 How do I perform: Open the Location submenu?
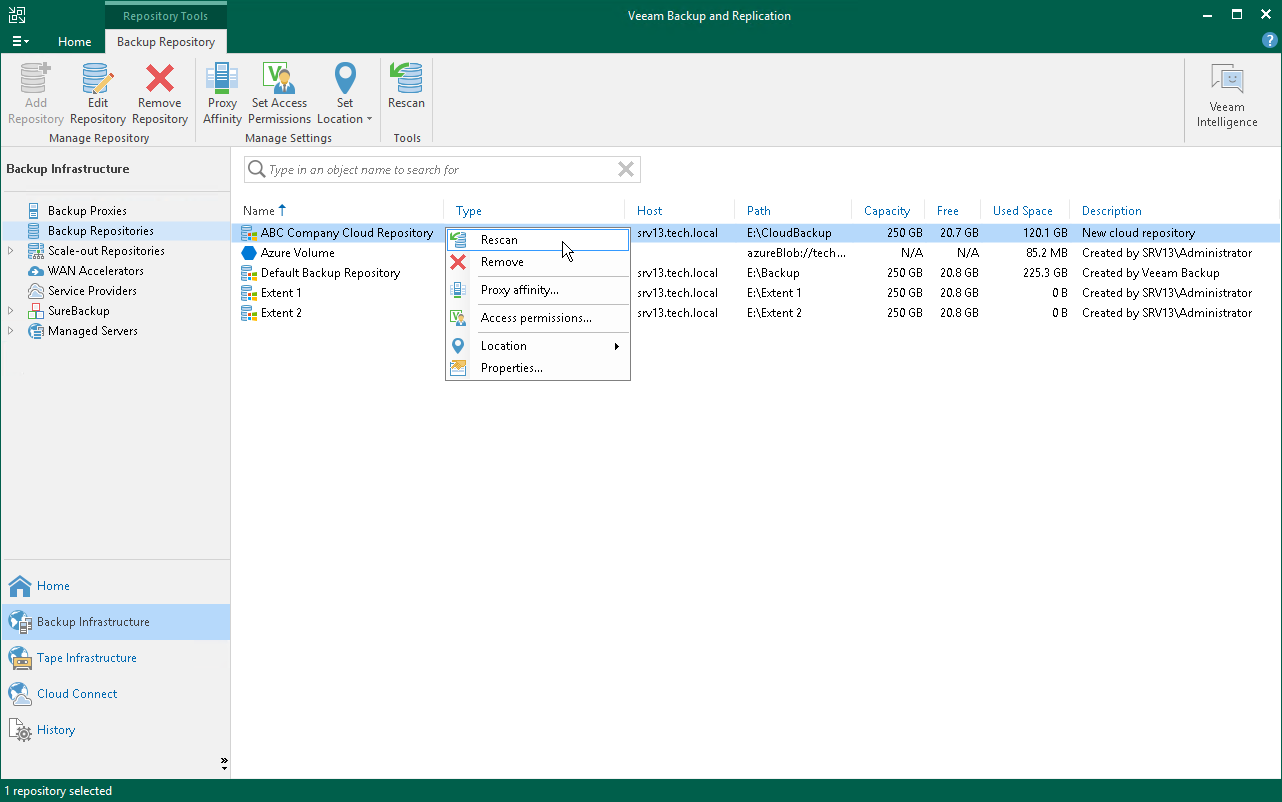coord(506,345)
